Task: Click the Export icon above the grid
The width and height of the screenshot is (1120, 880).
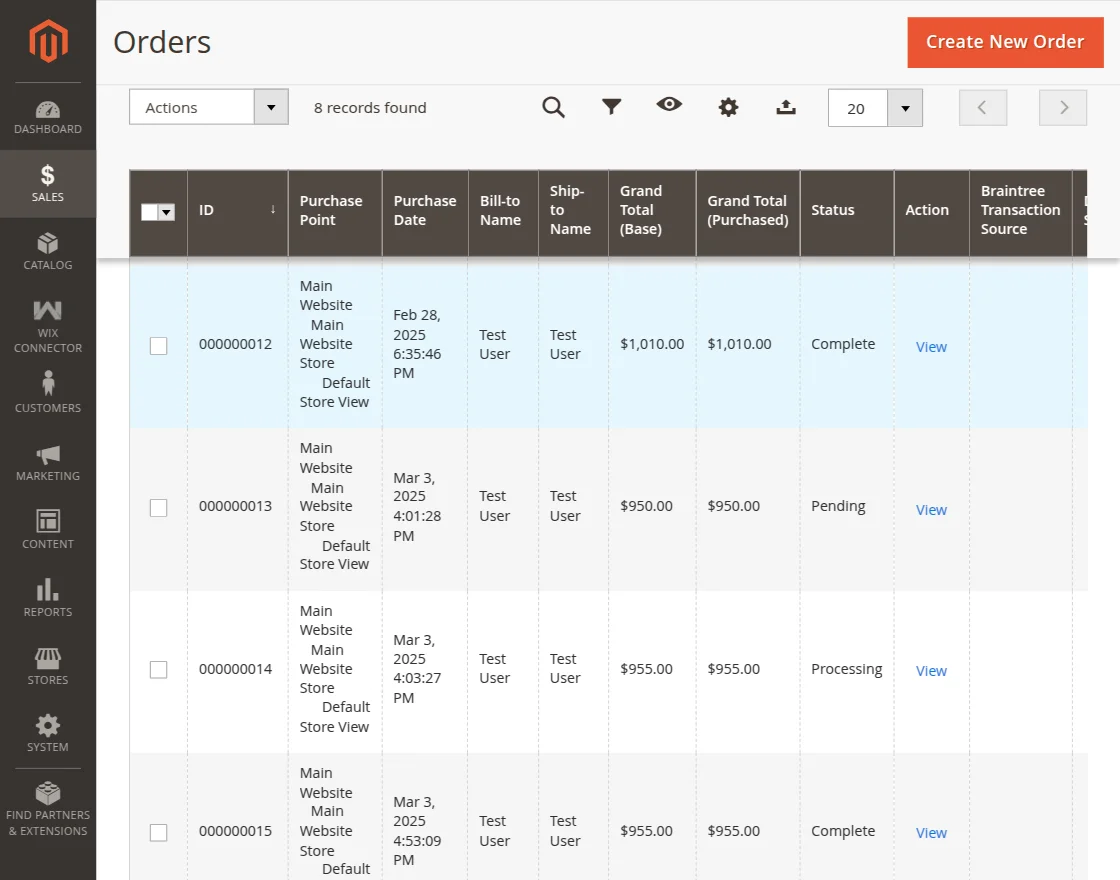Action: (x=786, y=107)
